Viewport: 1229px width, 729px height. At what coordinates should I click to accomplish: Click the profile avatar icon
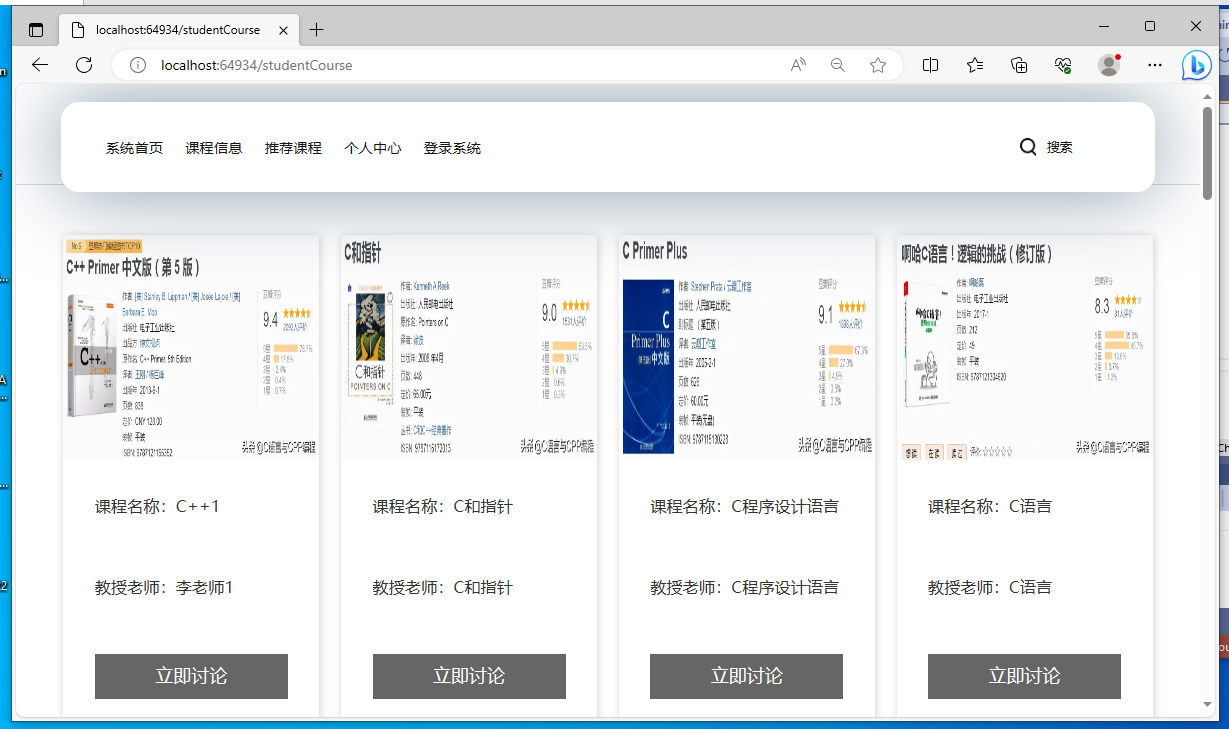tap(1109, 65)
